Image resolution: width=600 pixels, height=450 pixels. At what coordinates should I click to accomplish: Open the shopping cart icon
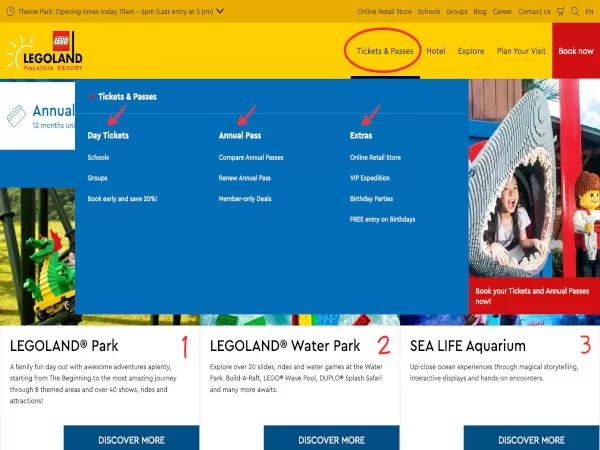pos(560,12)
